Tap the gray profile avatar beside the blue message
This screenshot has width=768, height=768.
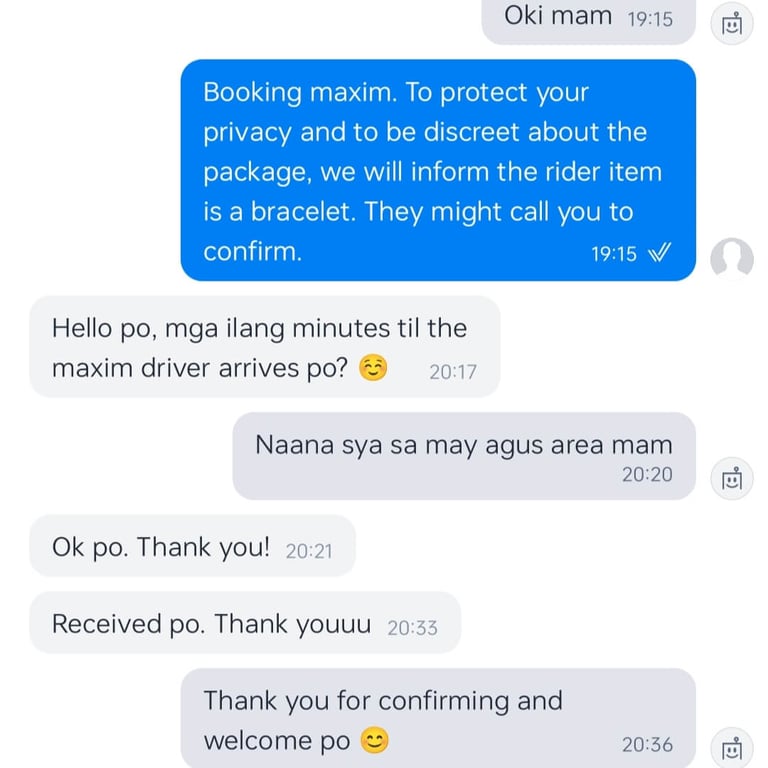click(732, 259)
